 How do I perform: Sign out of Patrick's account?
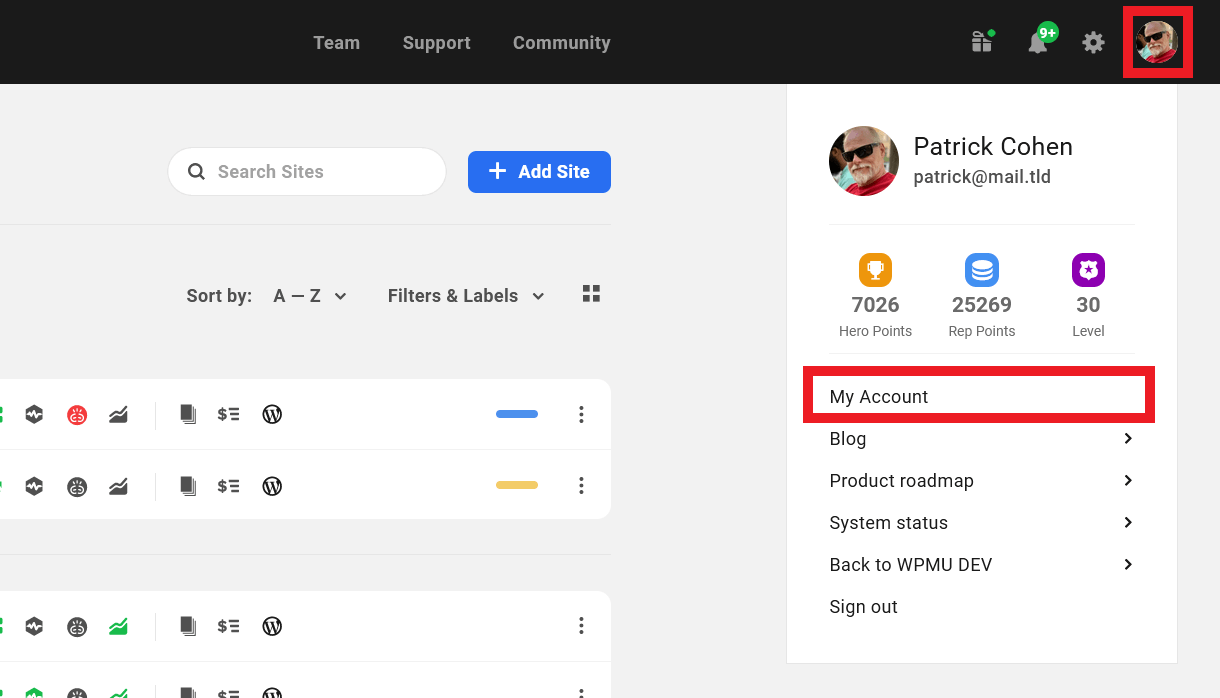[863, 606]
